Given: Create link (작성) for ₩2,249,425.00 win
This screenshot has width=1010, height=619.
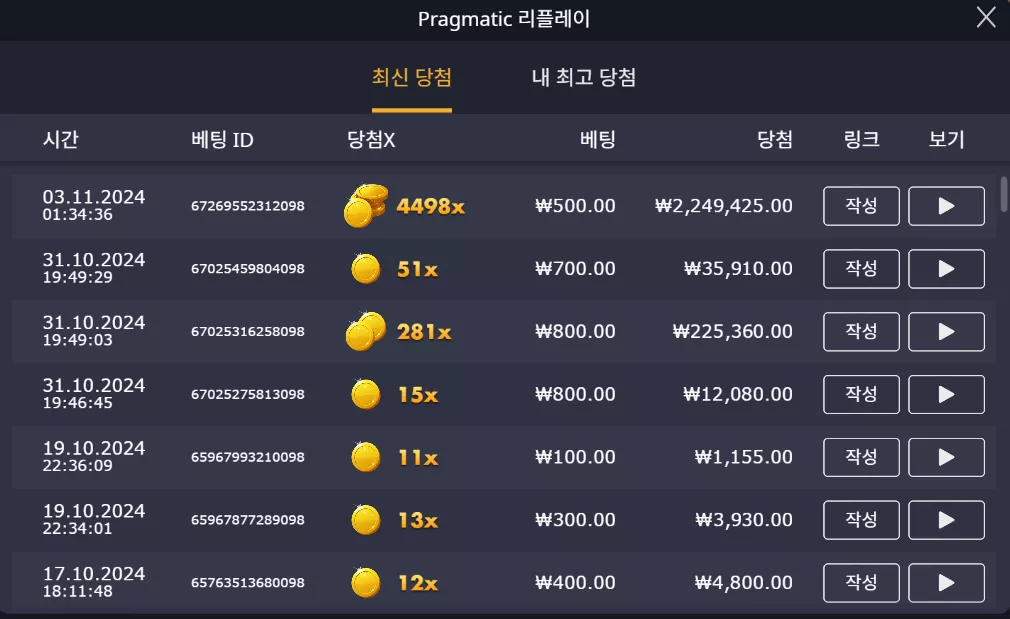Looking at the screenshot, I should tap(861, 206).
